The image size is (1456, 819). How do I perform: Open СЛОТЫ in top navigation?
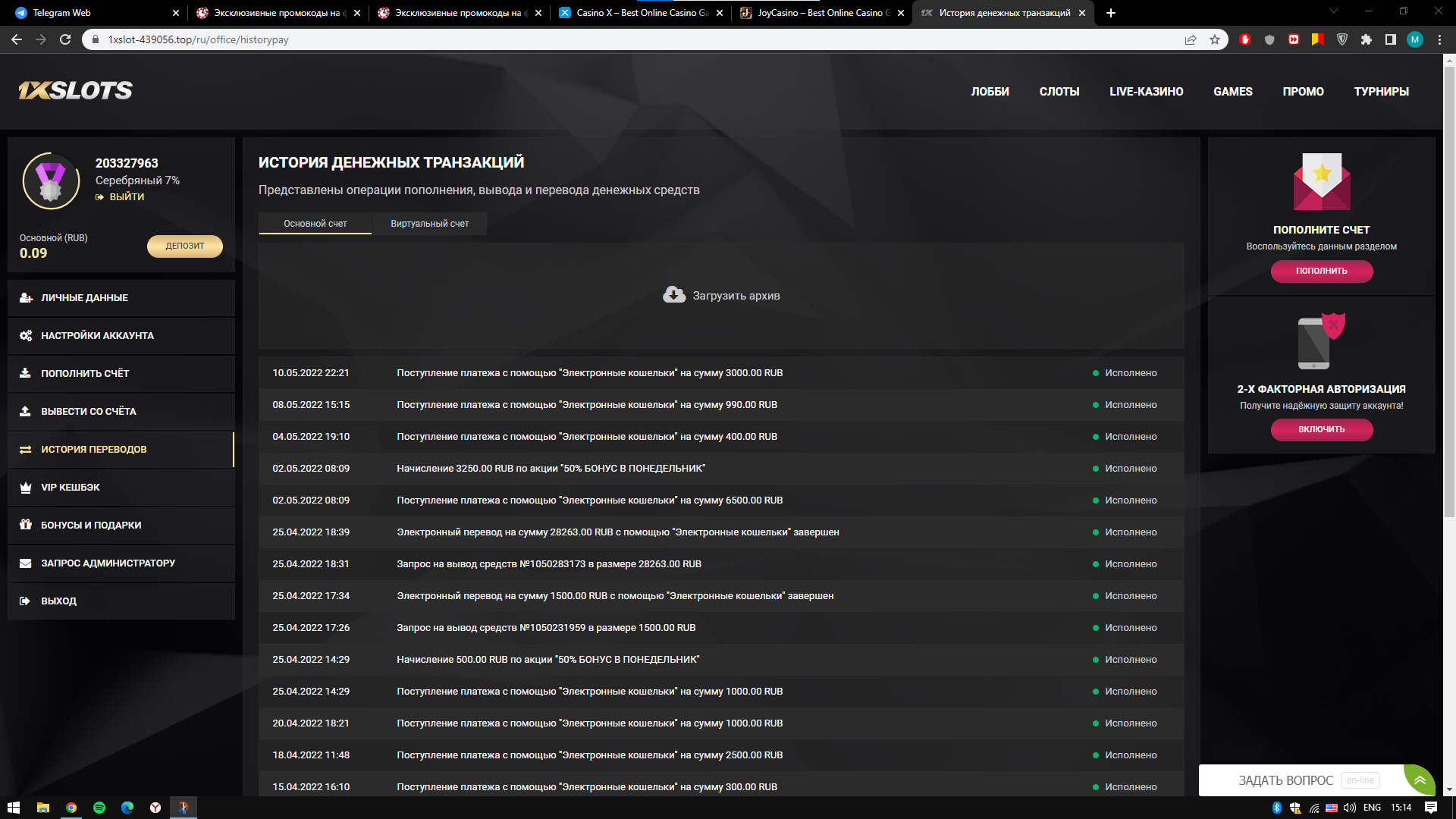pos(1059,92)
